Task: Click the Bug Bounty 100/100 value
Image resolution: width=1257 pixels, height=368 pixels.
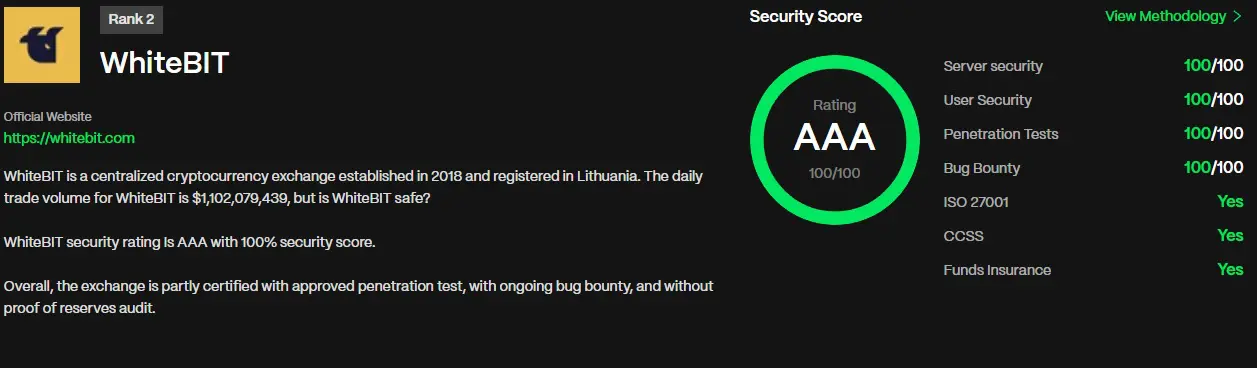Action: (1213, 168)
